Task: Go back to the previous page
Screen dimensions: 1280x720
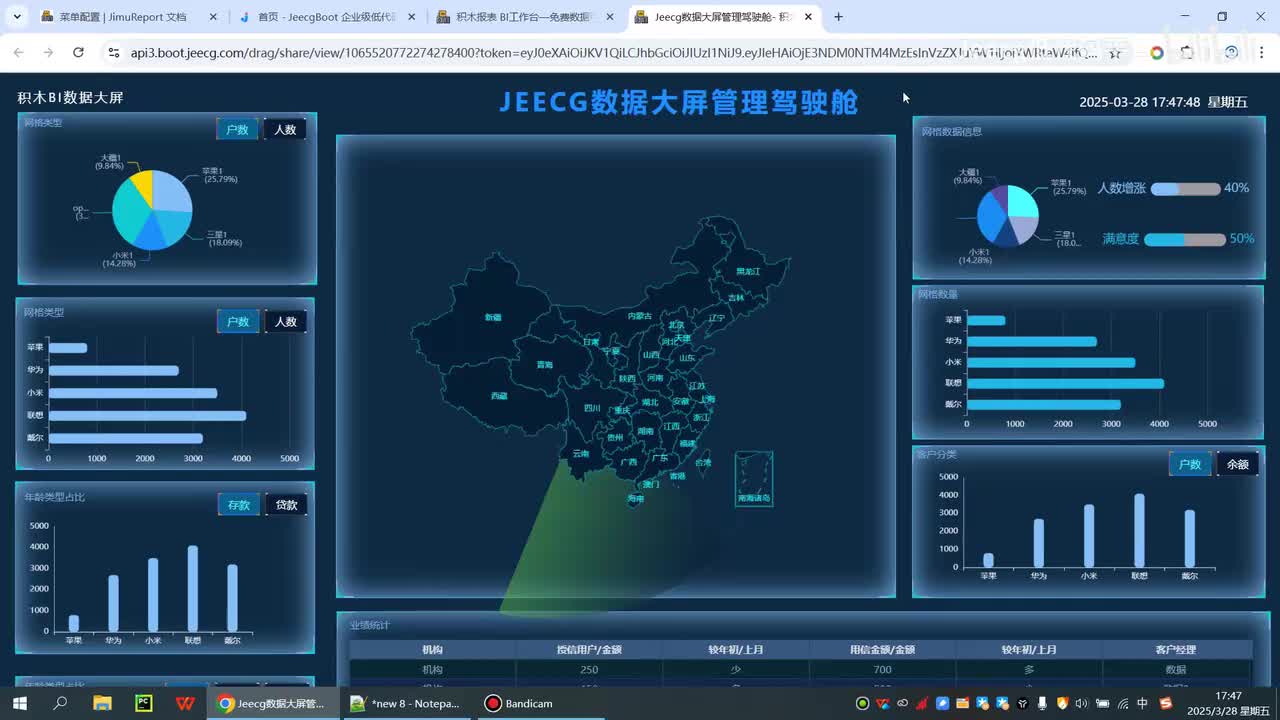Action: click(x=19, y=52)
